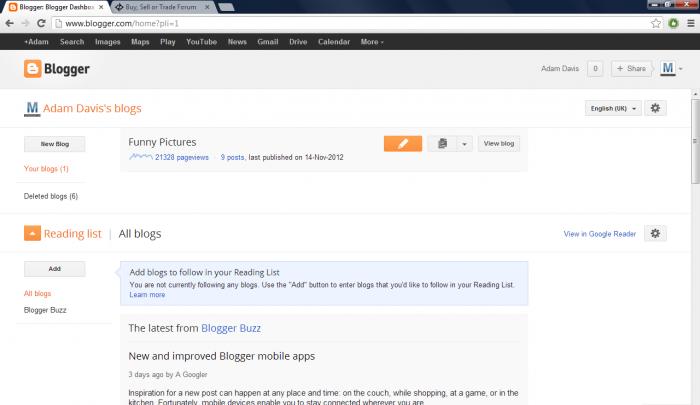Open Gmail in the Google bar
The height and width of the screenshot is (405, 700).
coord(268,42)
